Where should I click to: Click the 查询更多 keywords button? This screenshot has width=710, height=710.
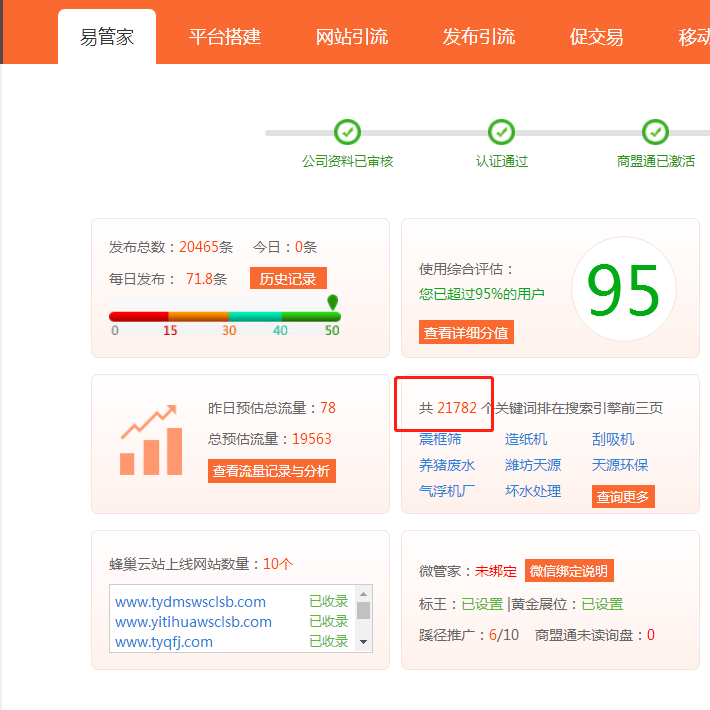[623, 496]
